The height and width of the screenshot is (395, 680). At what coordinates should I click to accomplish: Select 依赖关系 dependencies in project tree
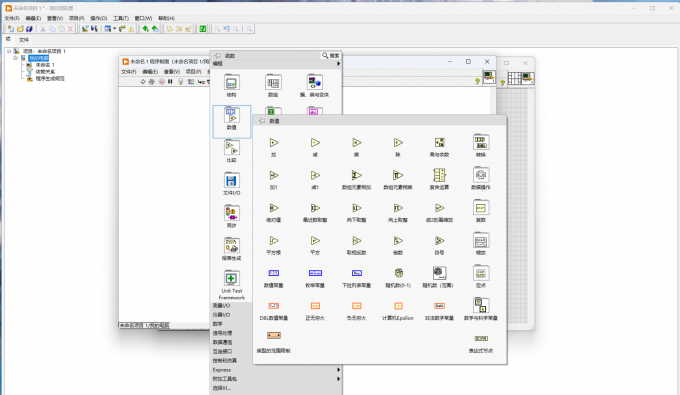[45, 72]
